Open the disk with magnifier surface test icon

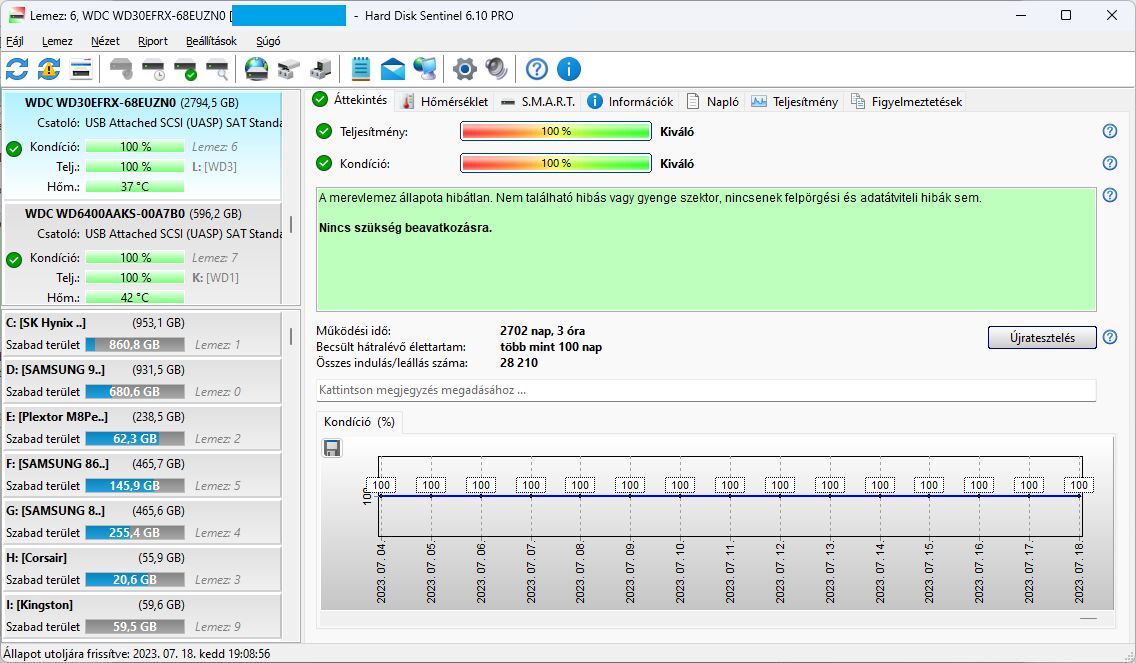click(217, 70)
